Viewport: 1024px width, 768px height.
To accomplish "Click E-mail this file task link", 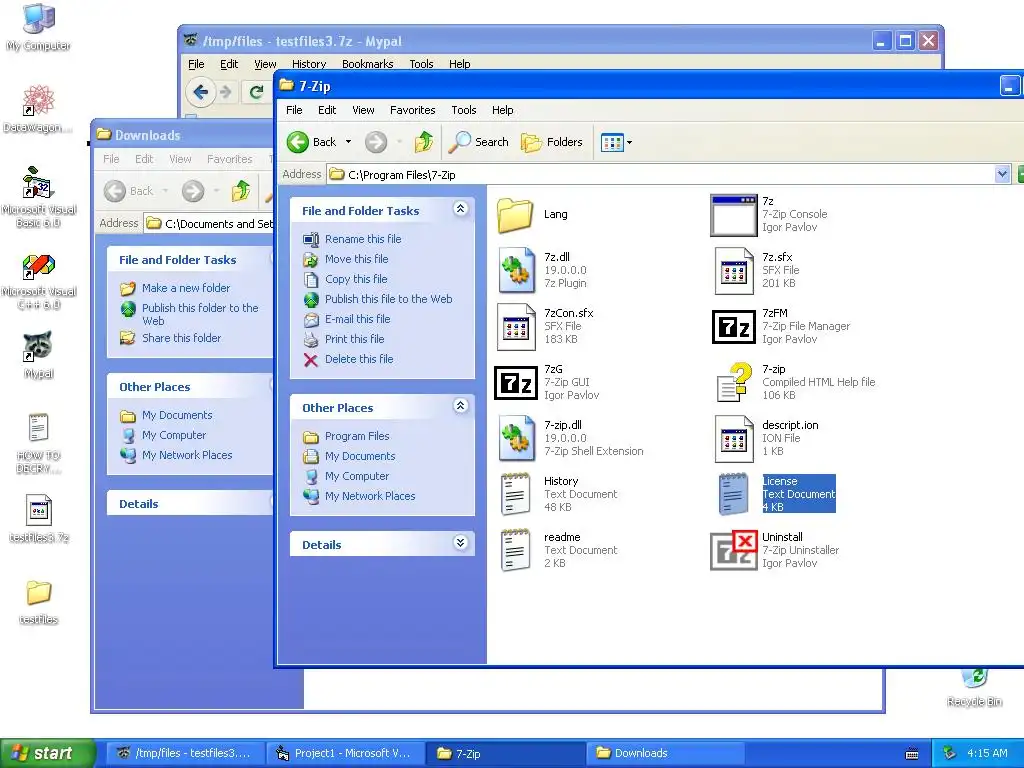I will (x=358, y=319).
